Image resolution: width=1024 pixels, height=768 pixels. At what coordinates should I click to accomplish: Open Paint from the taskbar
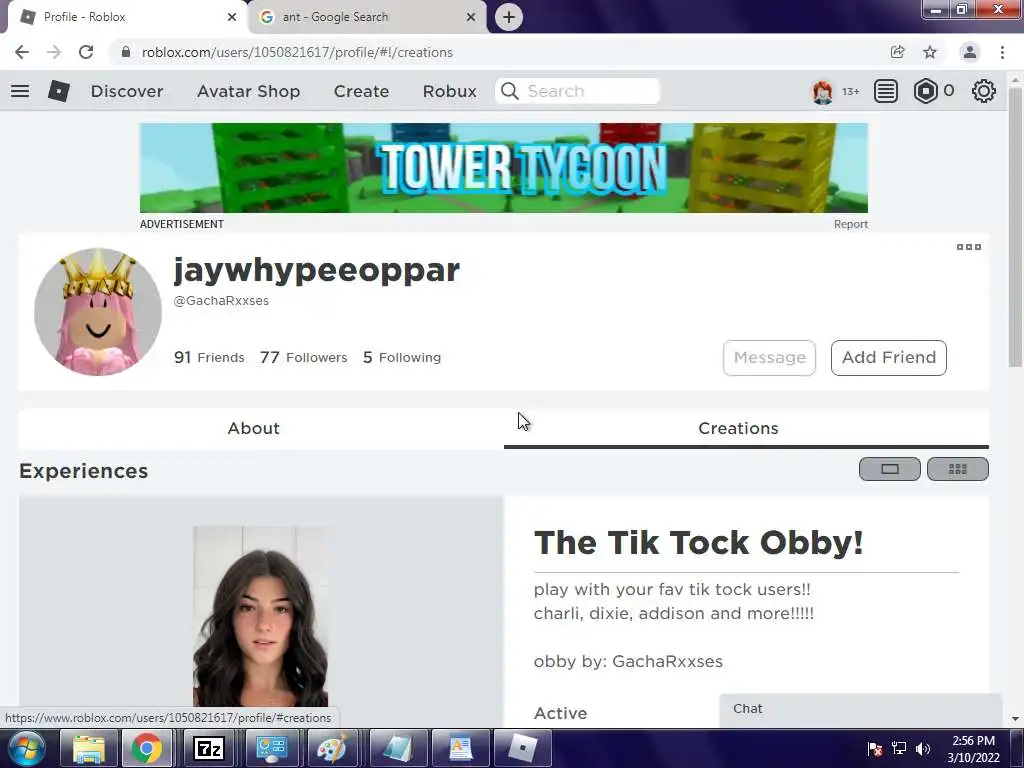tap(332, 748)
